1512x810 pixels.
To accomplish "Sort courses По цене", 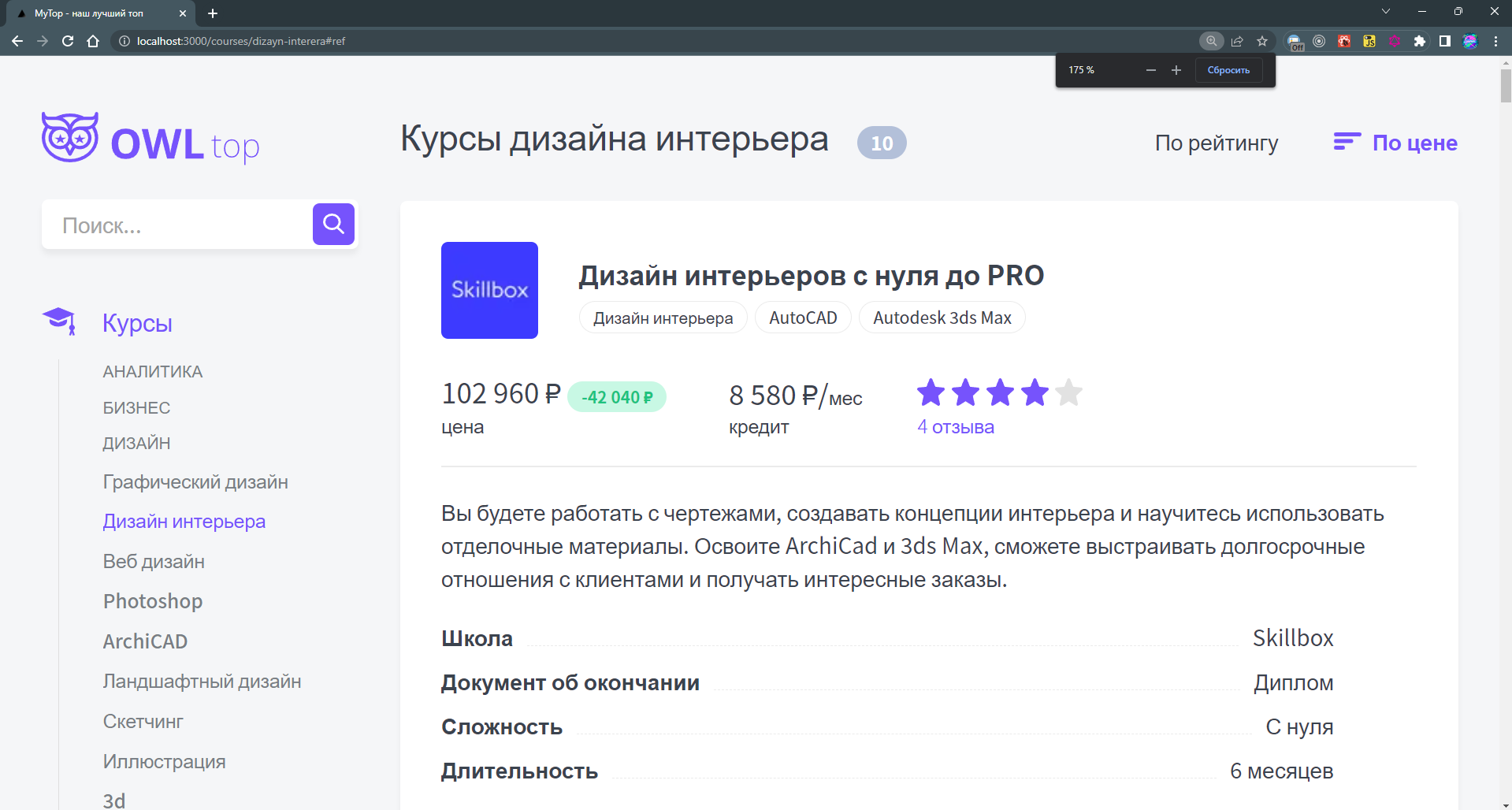I will point(1414,143).
